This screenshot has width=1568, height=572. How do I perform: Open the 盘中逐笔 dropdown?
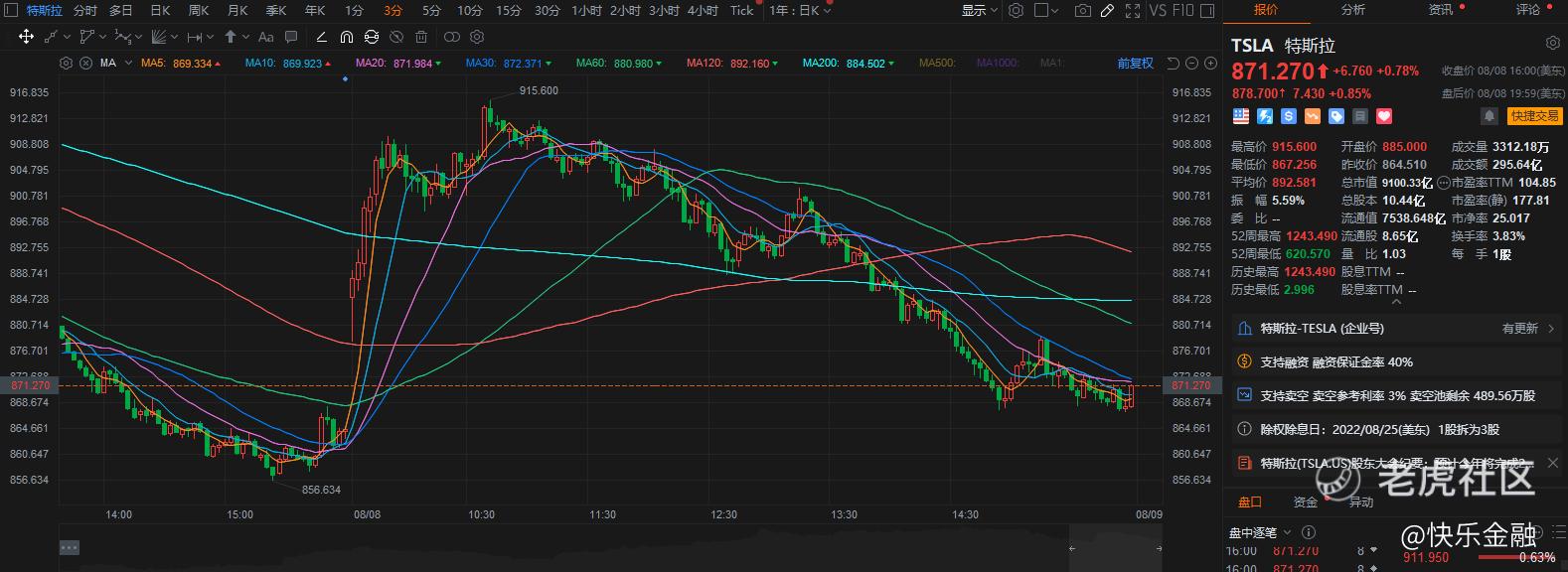point(1260,532)
